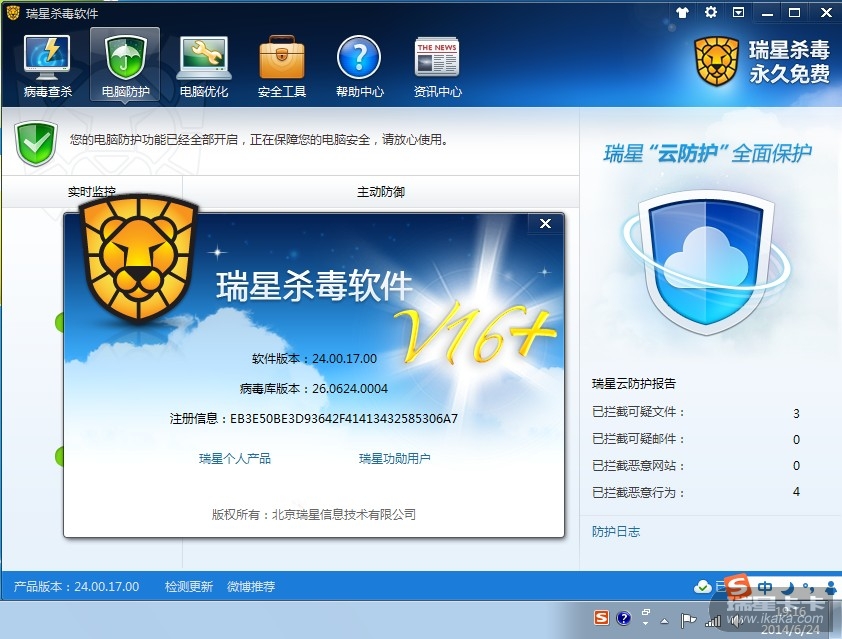This screenshot has height=639, width=842.
Task: Toggle the Sogou moon half-width icon
Action: point(788,587)
